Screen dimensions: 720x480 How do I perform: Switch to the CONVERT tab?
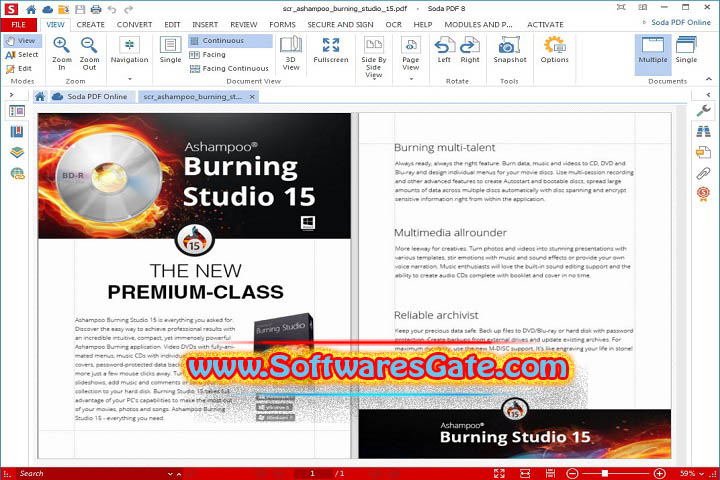click(x=134, y=25)
